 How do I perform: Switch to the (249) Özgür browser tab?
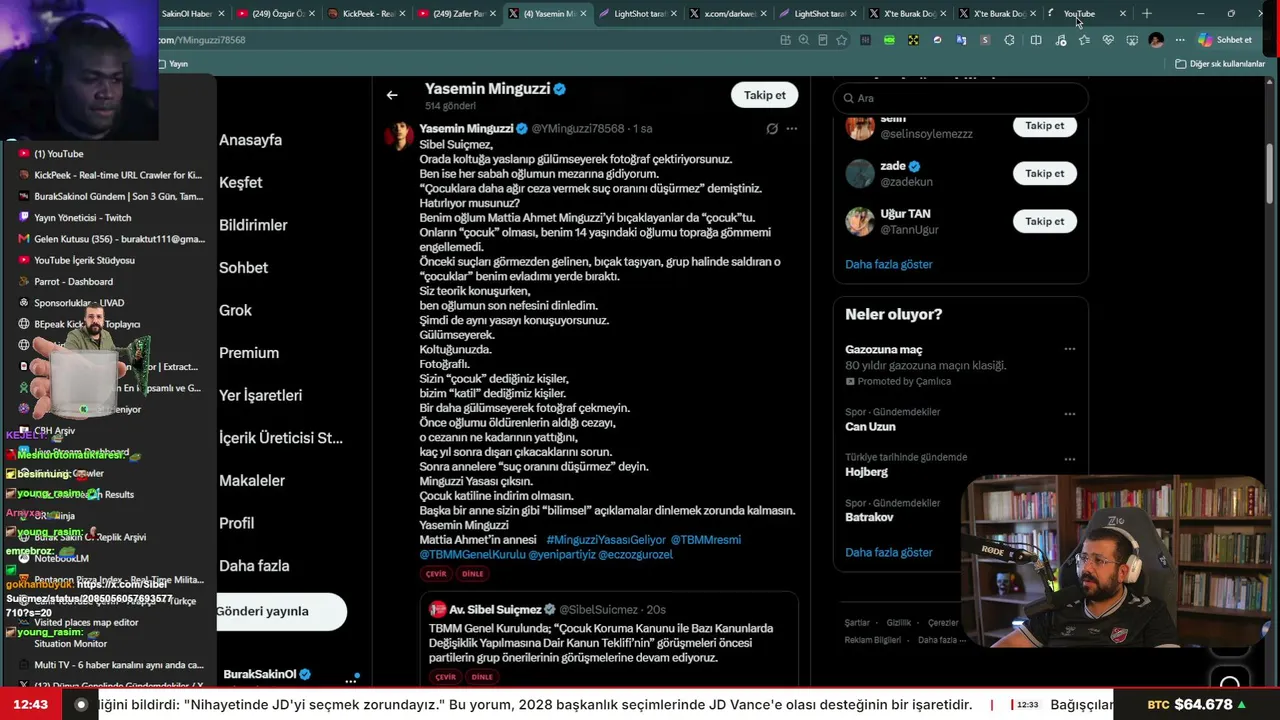[x=273, y=14]
